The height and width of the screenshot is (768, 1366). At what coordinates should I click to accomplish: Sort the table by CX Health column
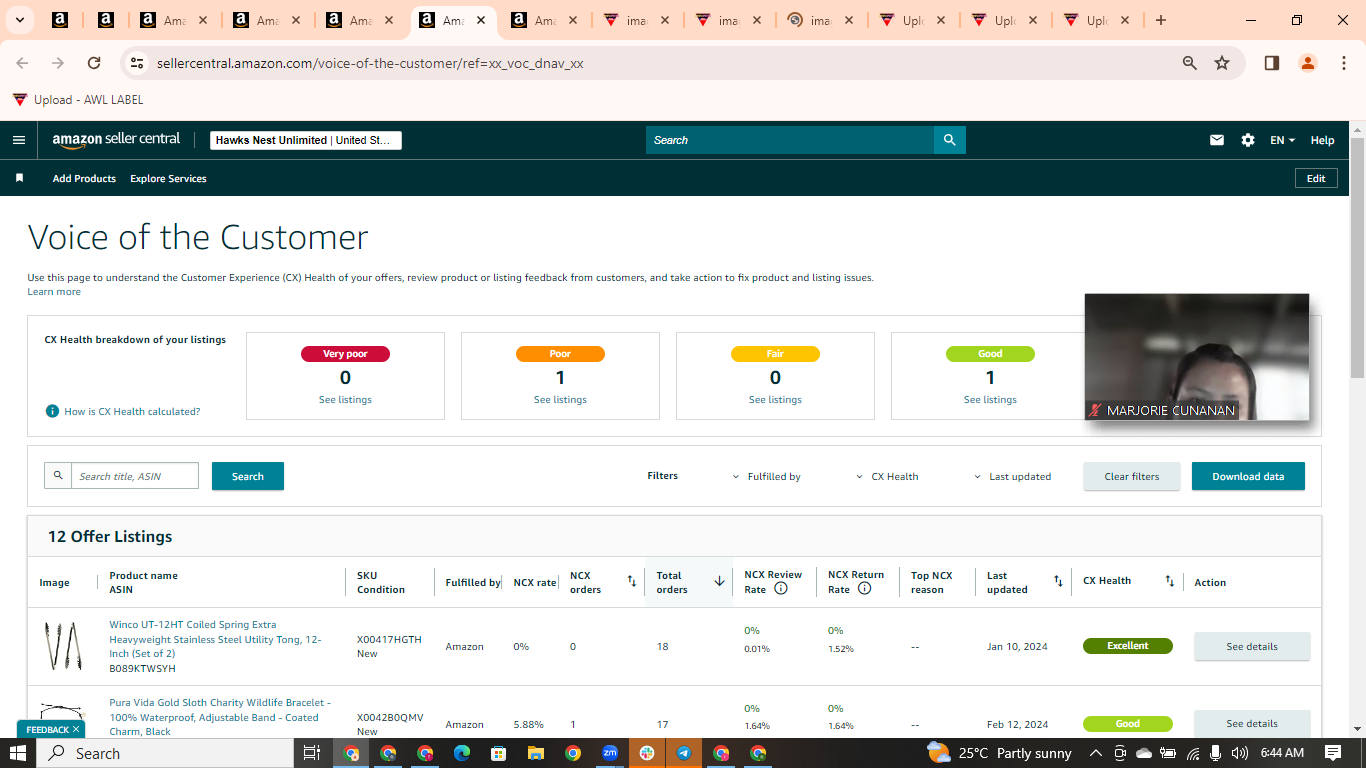point(1170,581)
